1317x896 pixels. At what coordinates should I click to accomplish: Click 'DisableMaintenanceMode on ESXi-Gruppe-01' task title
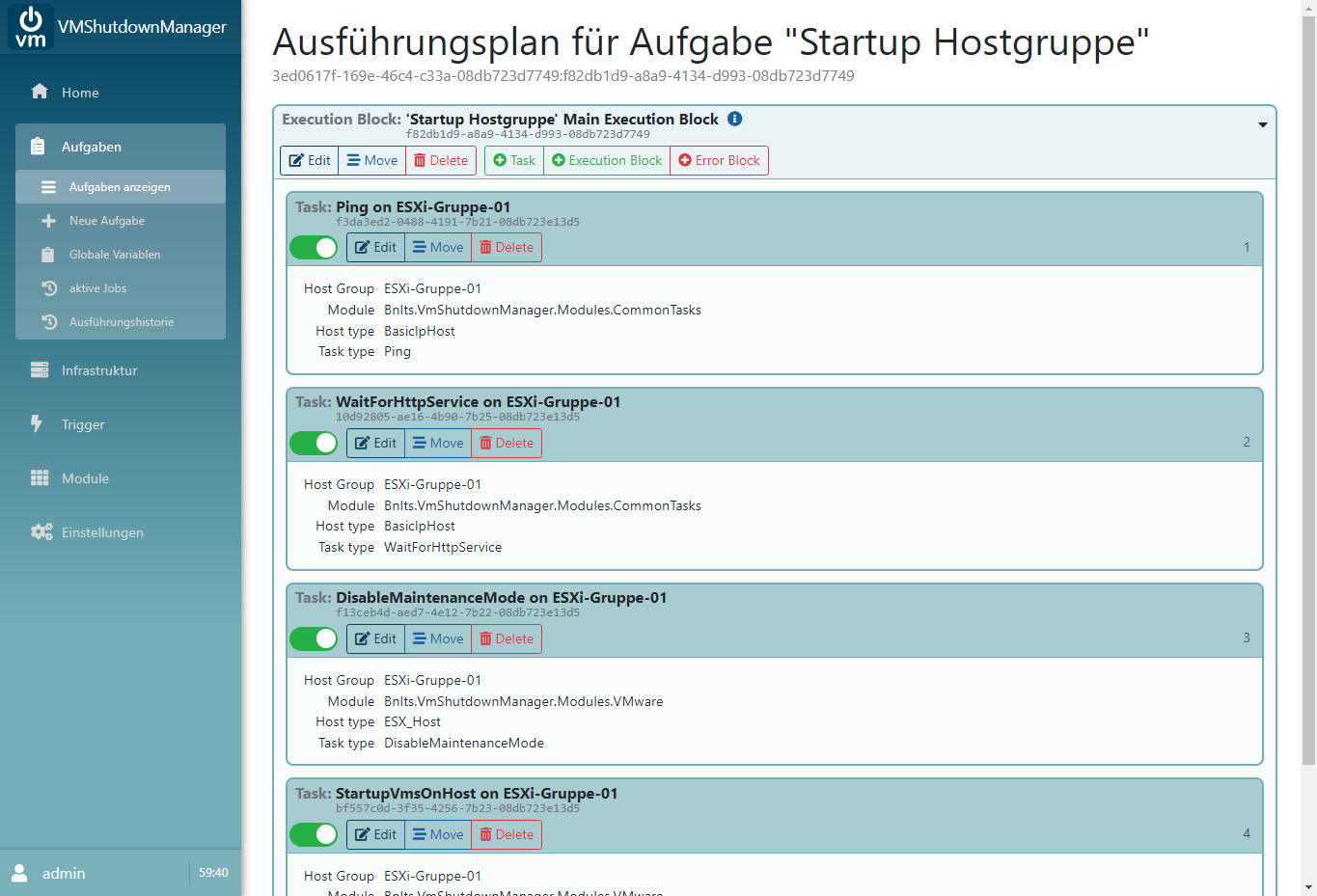coord(501,598)
